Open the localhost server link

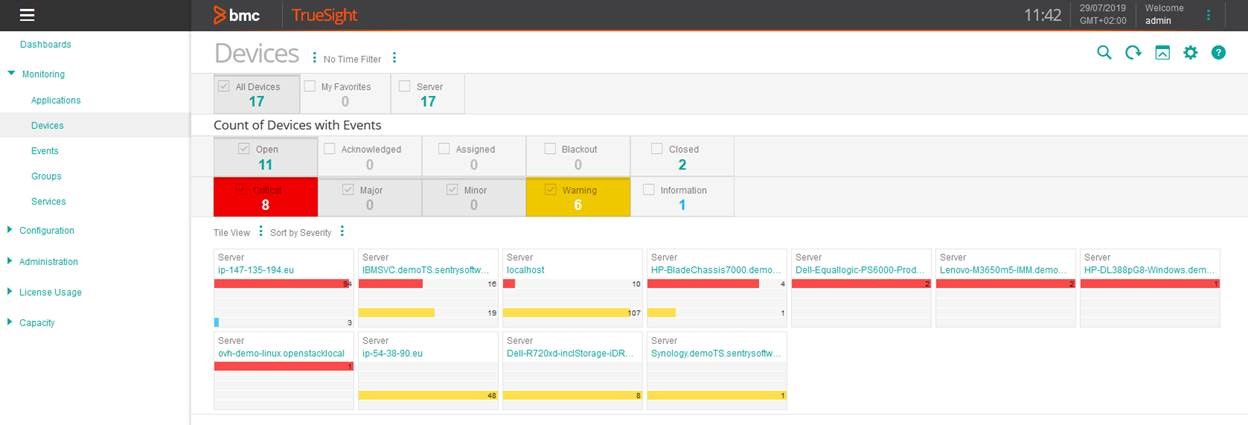pos(525,270)
